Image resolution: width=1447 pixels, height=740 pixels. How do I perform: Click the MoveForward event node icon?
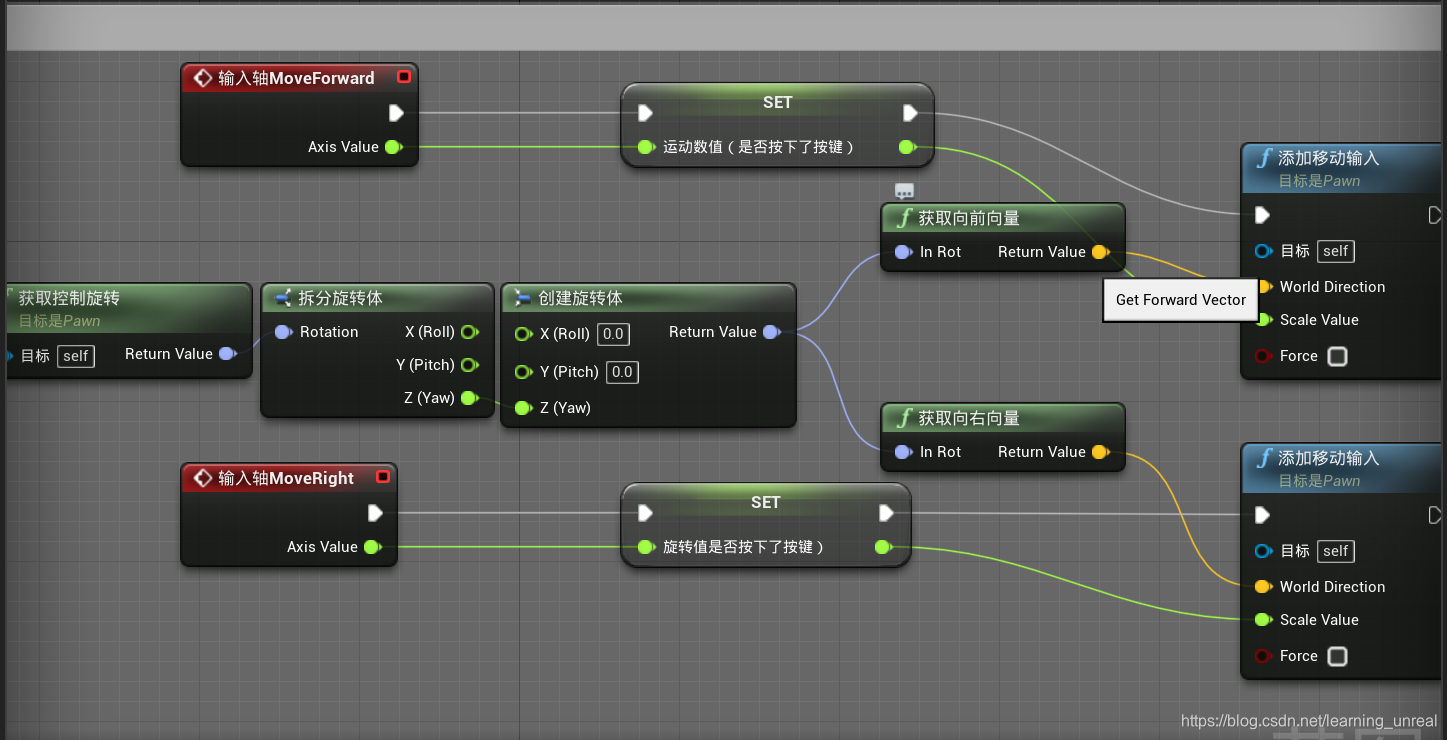203,78
